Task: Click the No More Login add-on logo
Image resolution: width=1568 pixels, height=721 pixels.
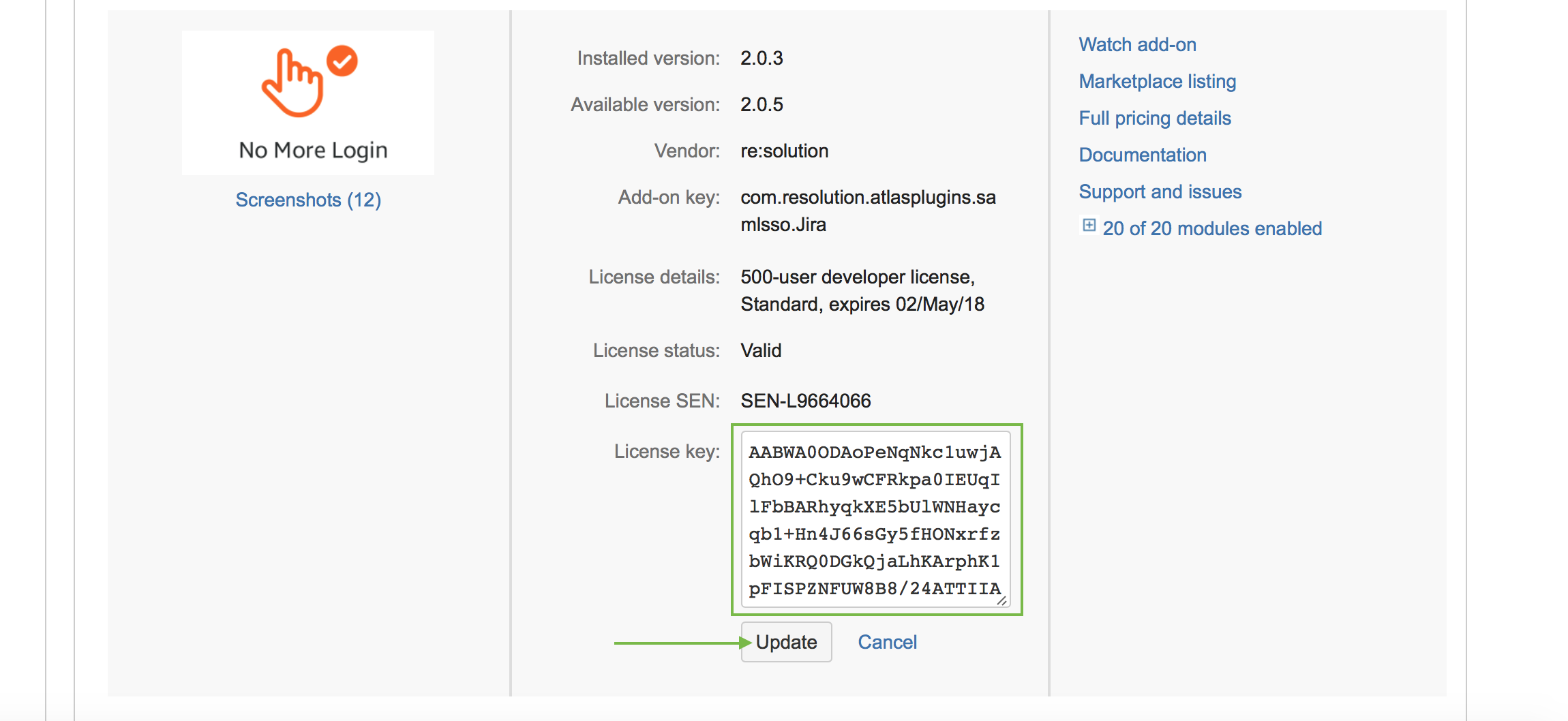Action: (308, 102)
